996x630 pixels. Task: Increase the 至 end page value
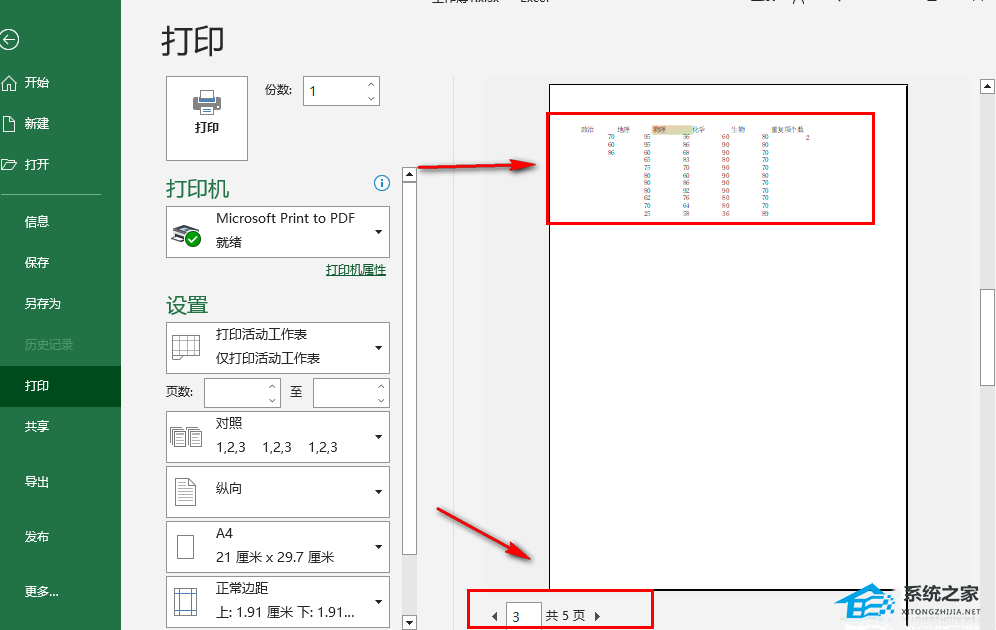[x=381, y=386]
